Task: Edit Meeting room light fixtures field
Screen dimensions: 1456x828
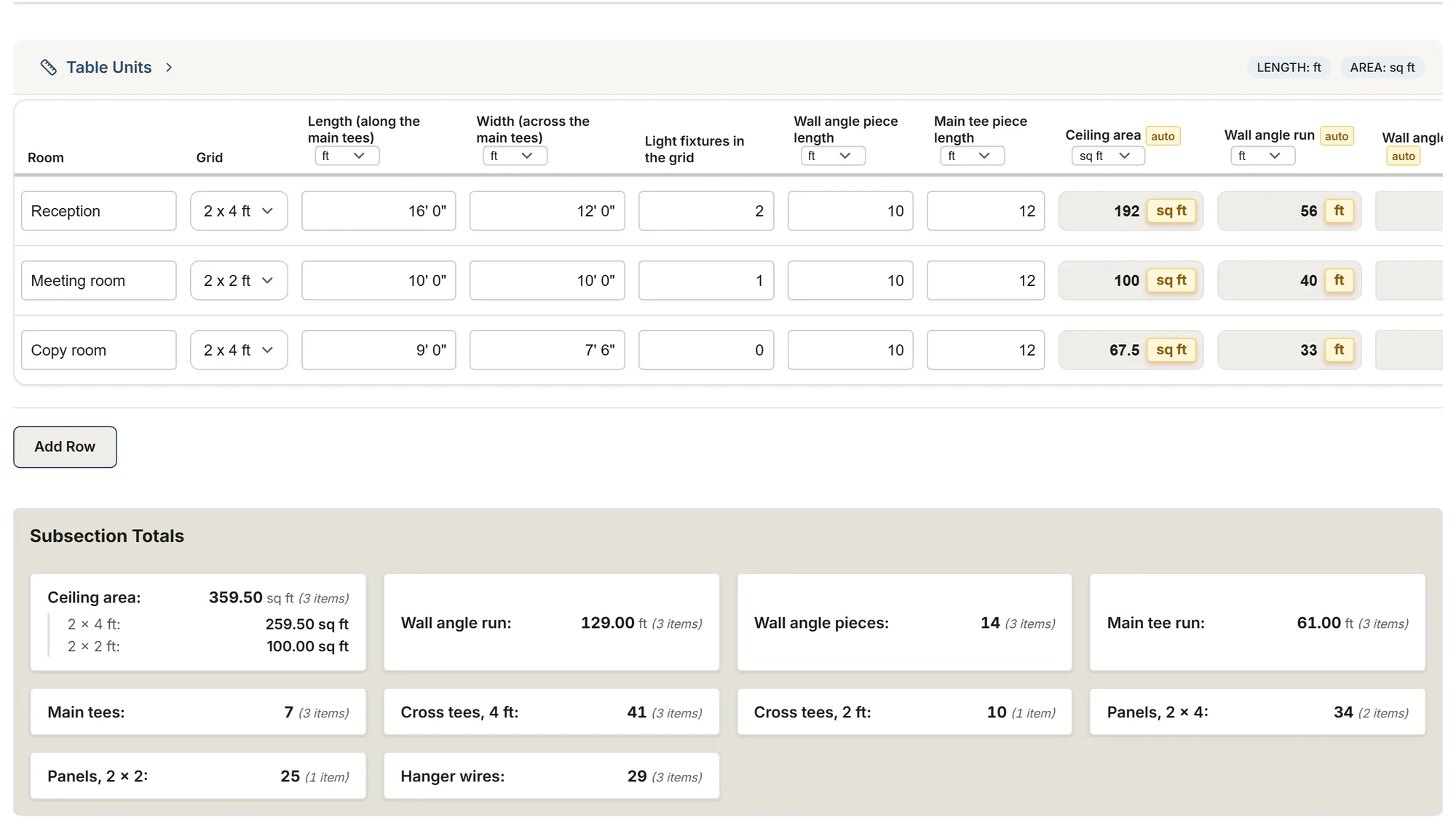Action: (706, 280)
